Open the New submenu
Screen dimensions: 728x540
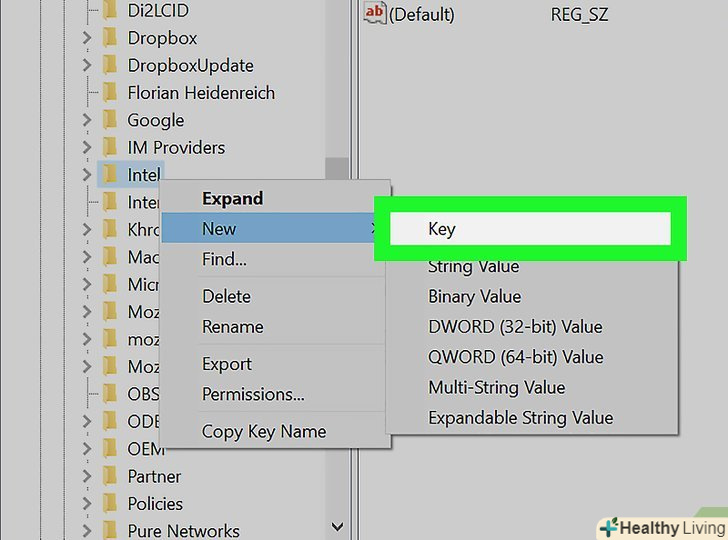[x=269, y=228]
